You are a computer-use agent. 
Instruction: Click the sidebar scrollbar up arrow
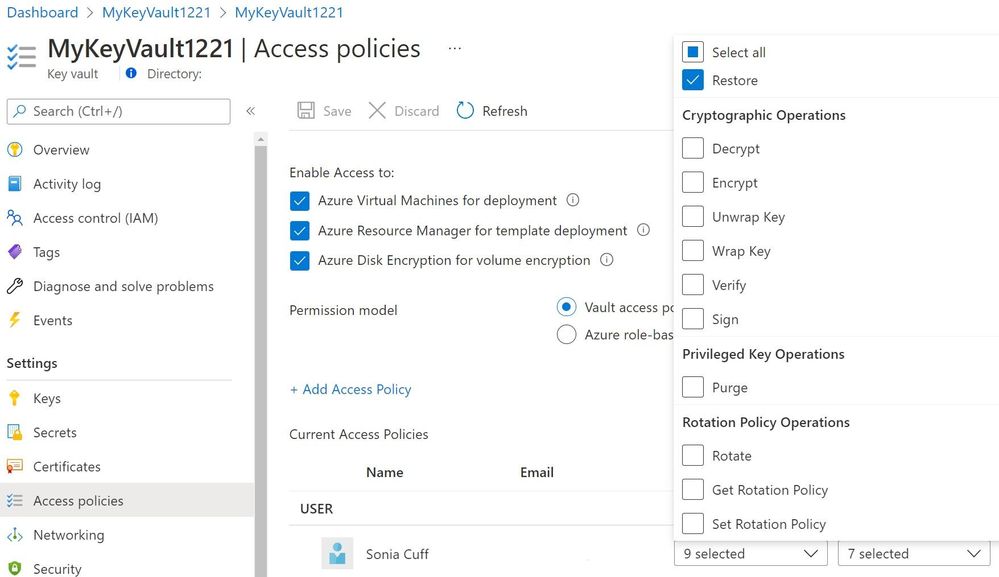[260, 139]
